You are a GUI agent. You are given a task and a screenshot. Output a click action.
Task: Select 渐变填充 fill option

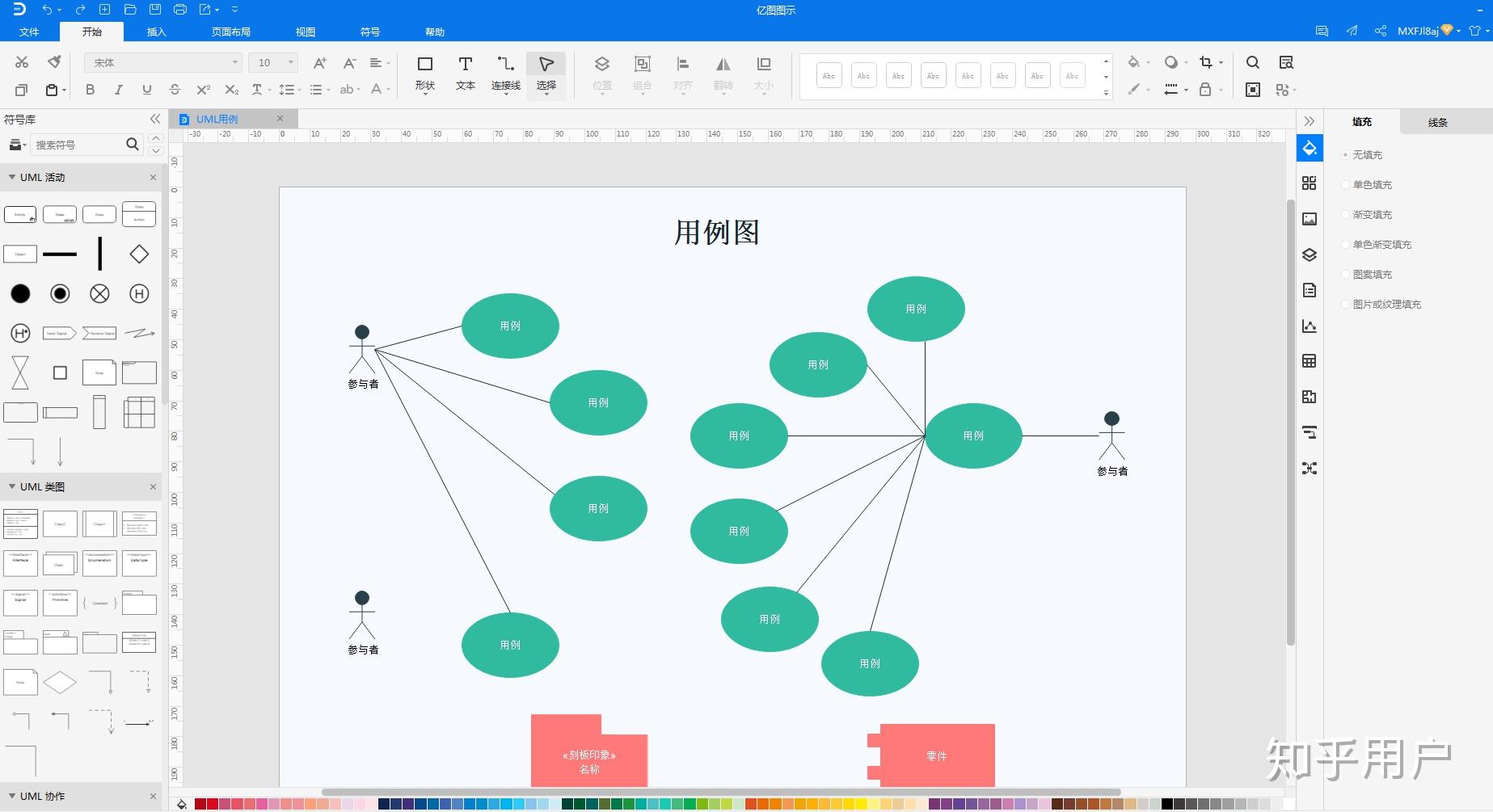click(1368, 214)
